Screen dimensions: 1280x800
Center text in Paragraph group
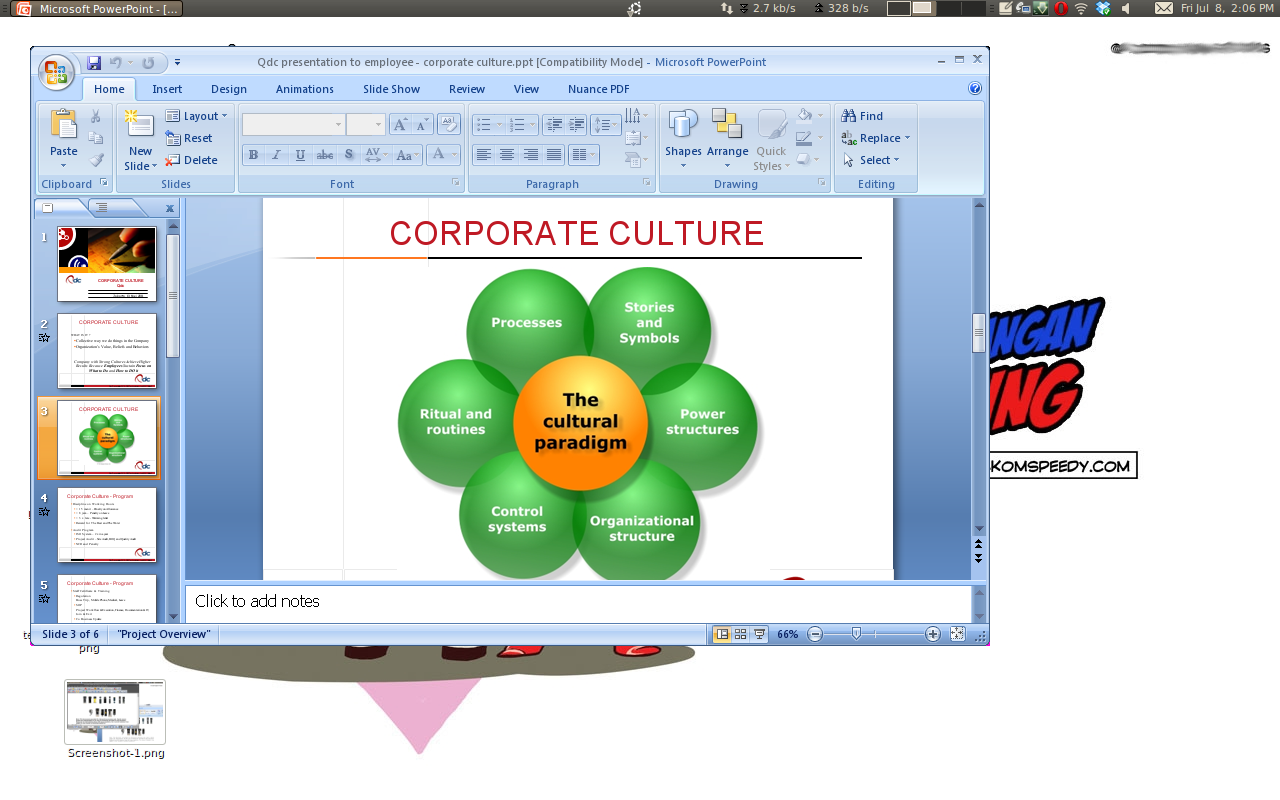tap(507, 155)
